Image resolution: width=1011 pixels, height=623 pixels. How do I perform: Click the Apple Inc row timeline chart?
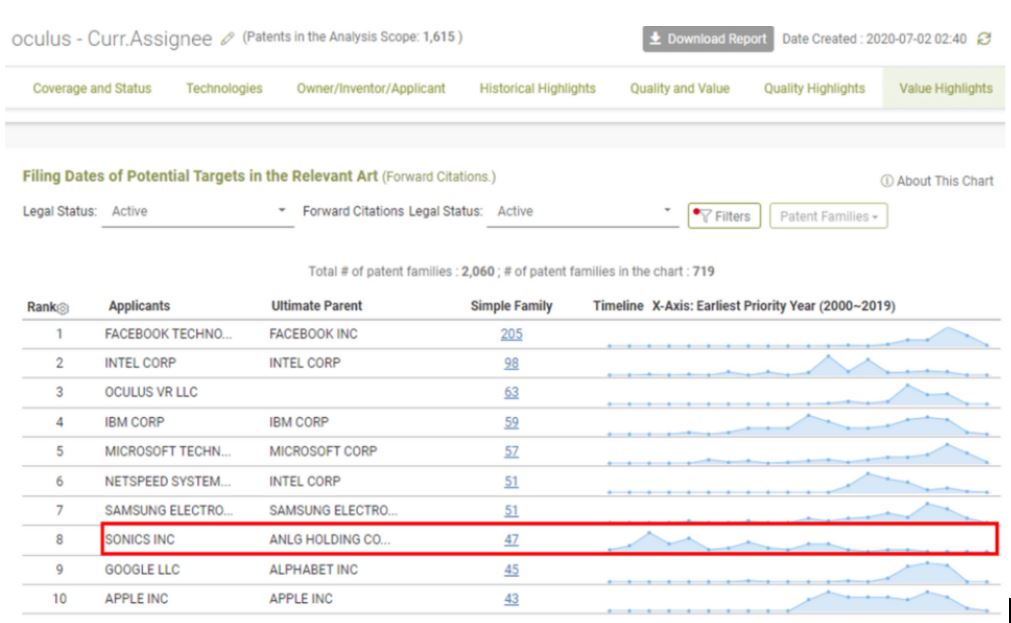point(798,600)
